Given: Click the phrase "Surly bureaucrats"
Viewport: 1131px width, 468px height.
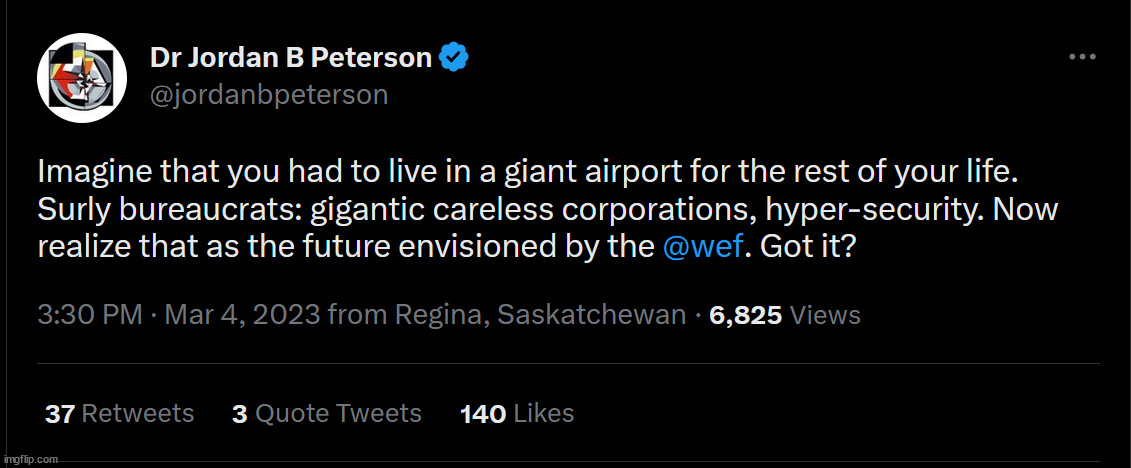Looking at the screenshot, I should (x=170, y=210).
